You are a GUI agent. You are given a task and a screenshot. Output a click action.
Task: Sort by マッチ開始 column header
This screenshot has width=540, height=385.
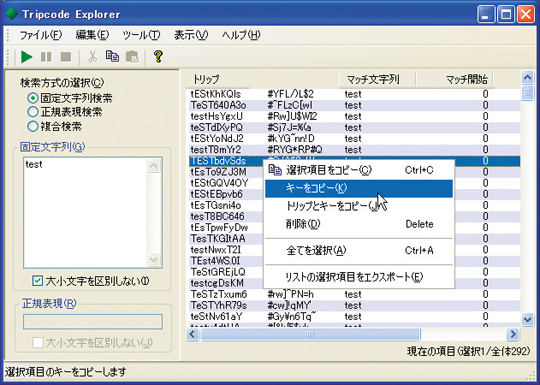[455, 80]
